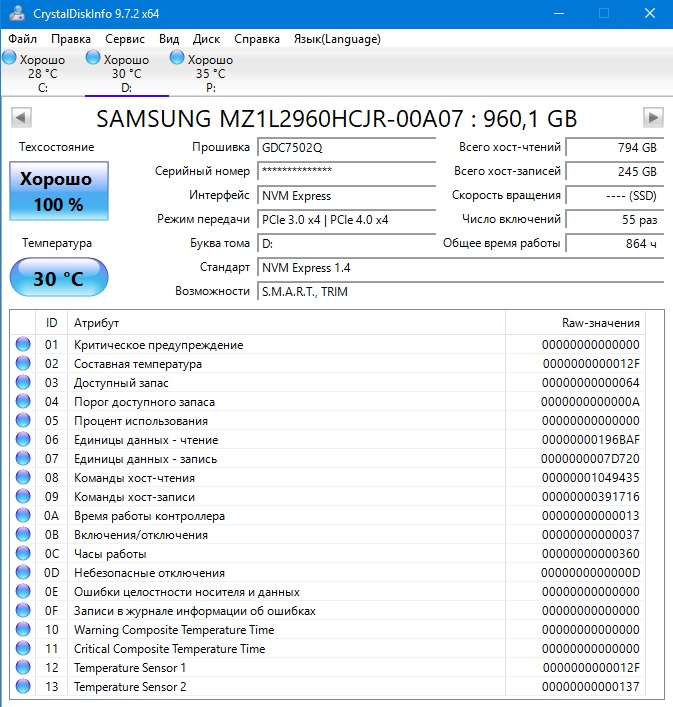Screen dimensions: 673x707
Task: Click status icon of Время работы контроллера row
Action: (x=23, y=515)
